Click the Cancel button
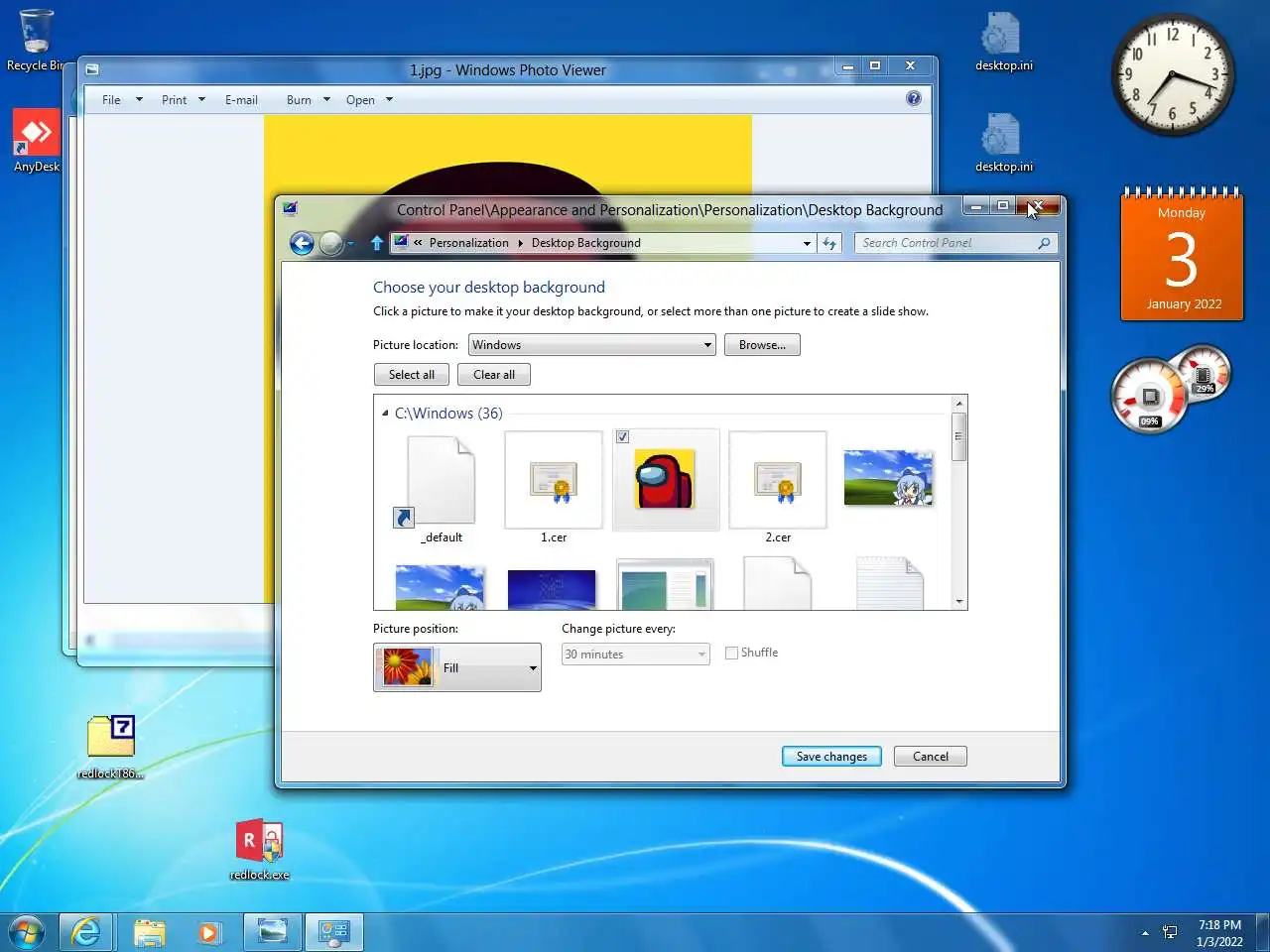Screen dimensions: 1270x952 931,757
